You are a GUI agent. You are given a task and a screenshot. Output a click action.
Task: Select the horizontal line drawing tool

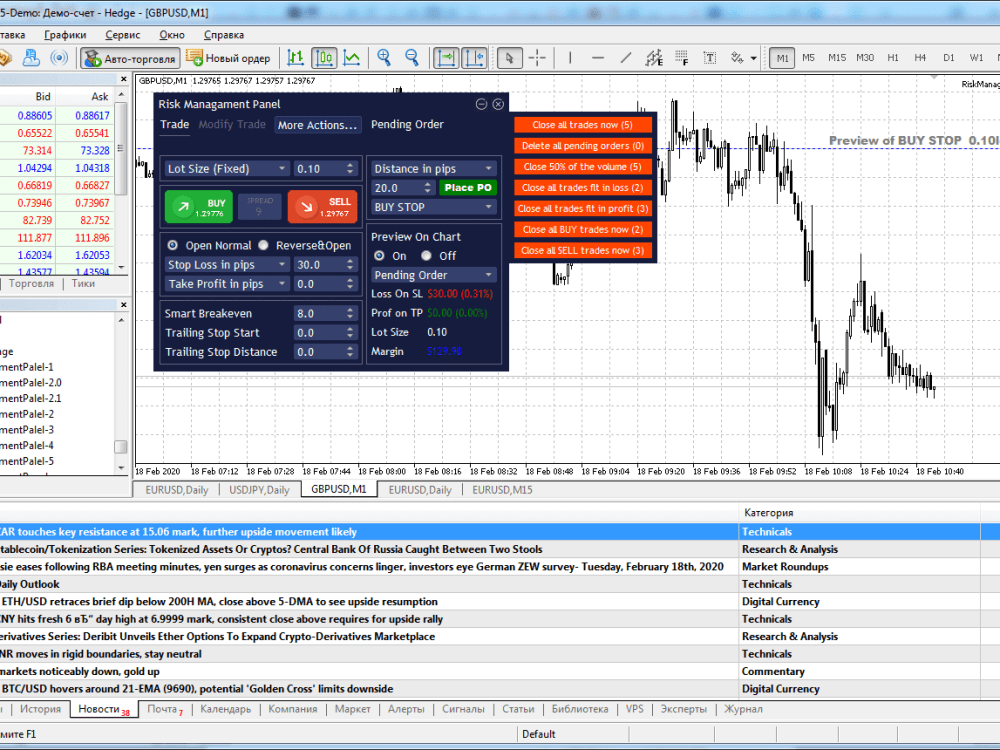click(598, 58)
